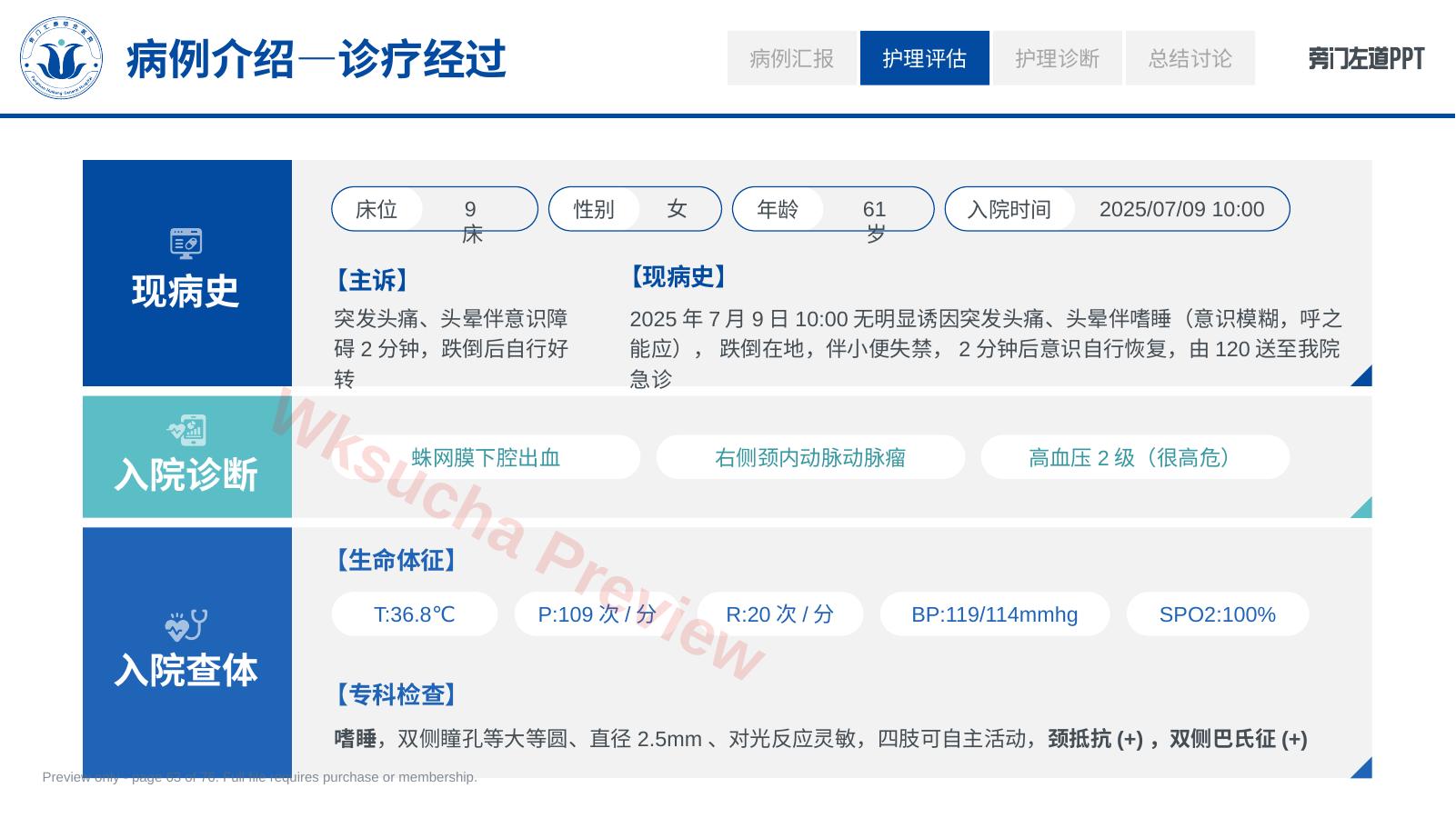This screenshot has width=1456, height=818.
Task: Go to the 总结讨论 tab
Action: [1190, 58]
